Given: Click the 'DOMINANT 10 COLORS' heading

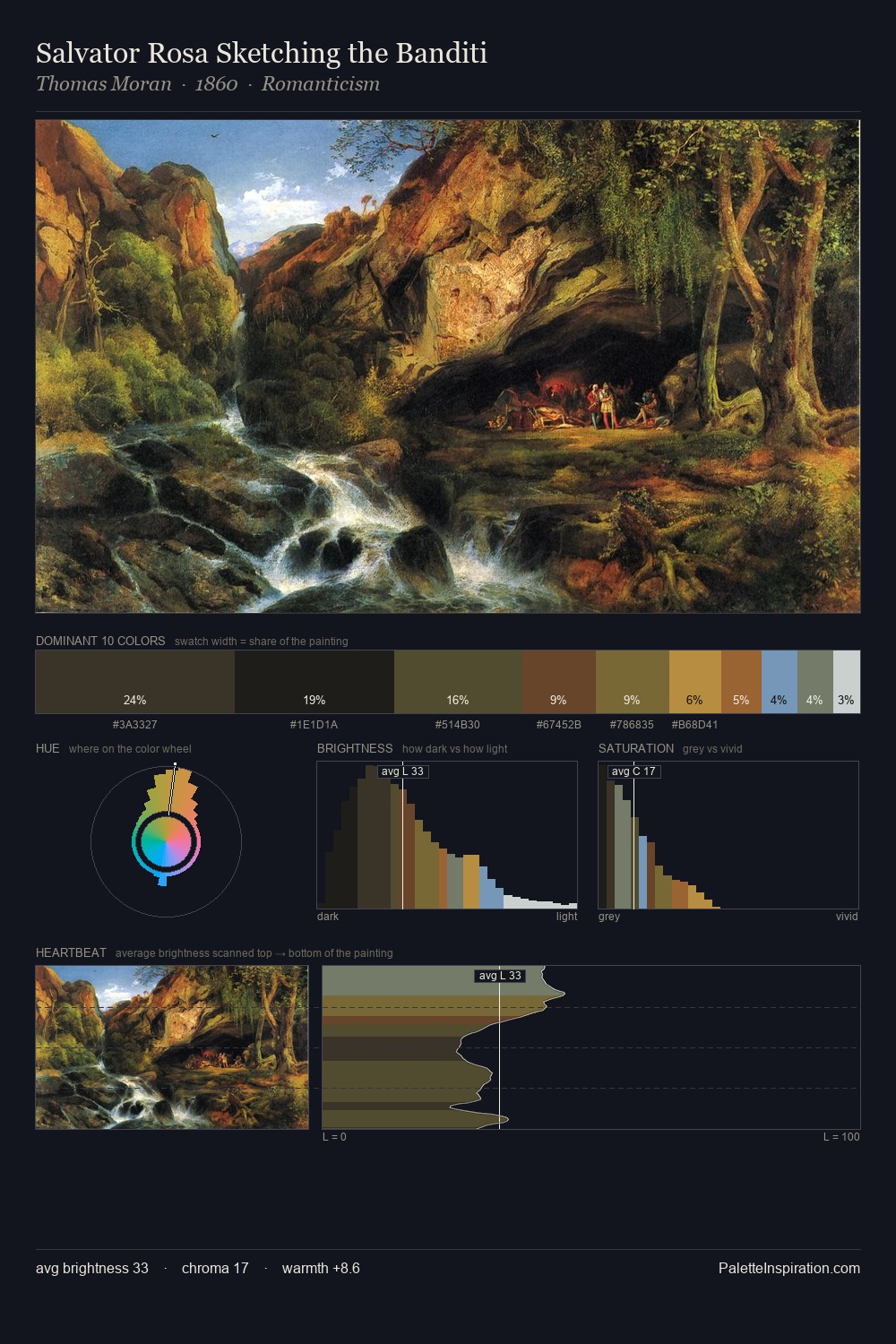Looking at the screenshot, I should point(100,641).
